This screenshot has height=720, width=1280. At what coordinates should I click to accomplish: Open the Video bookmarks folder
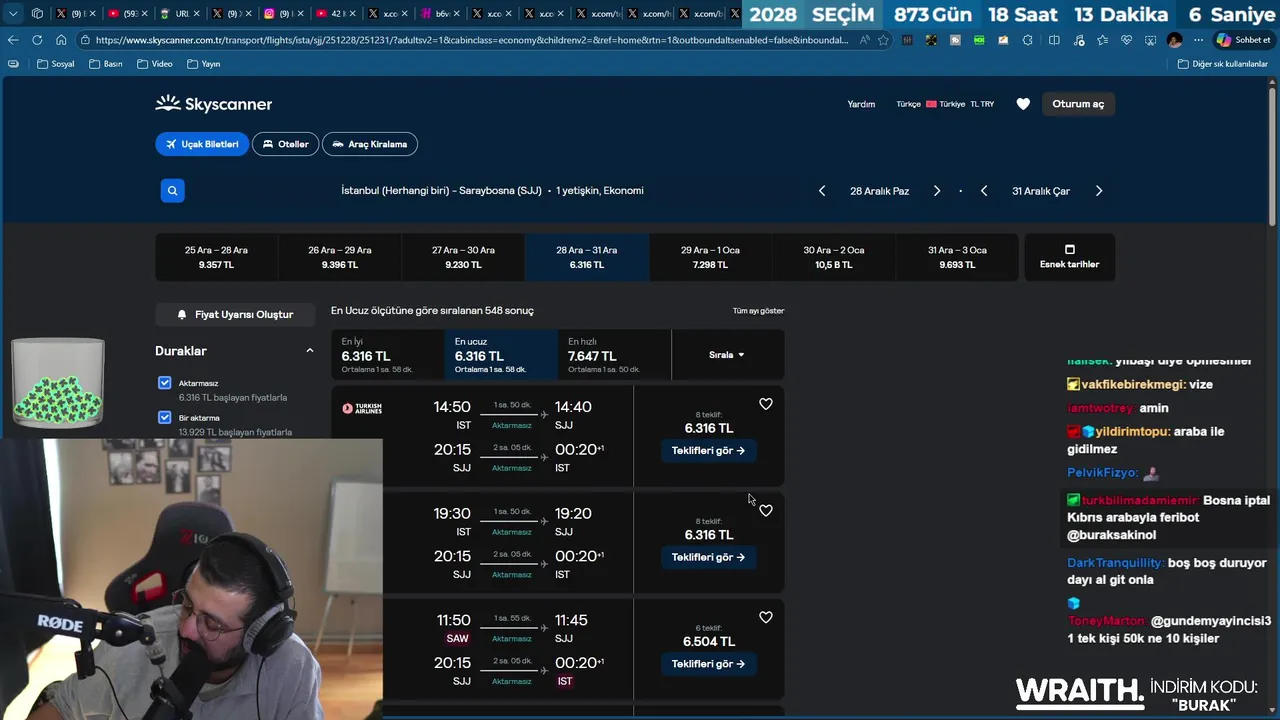click(x=154, y=64)
